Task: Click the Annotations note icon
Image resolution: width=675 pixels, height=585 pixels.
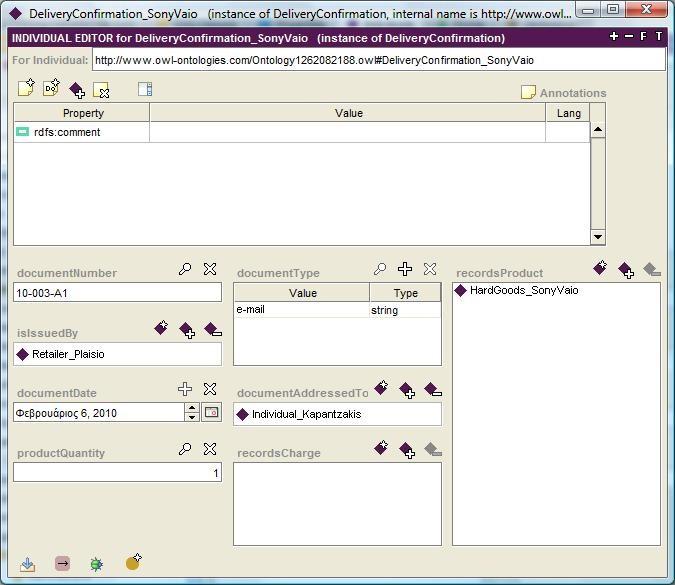Action: pos(528,92)
